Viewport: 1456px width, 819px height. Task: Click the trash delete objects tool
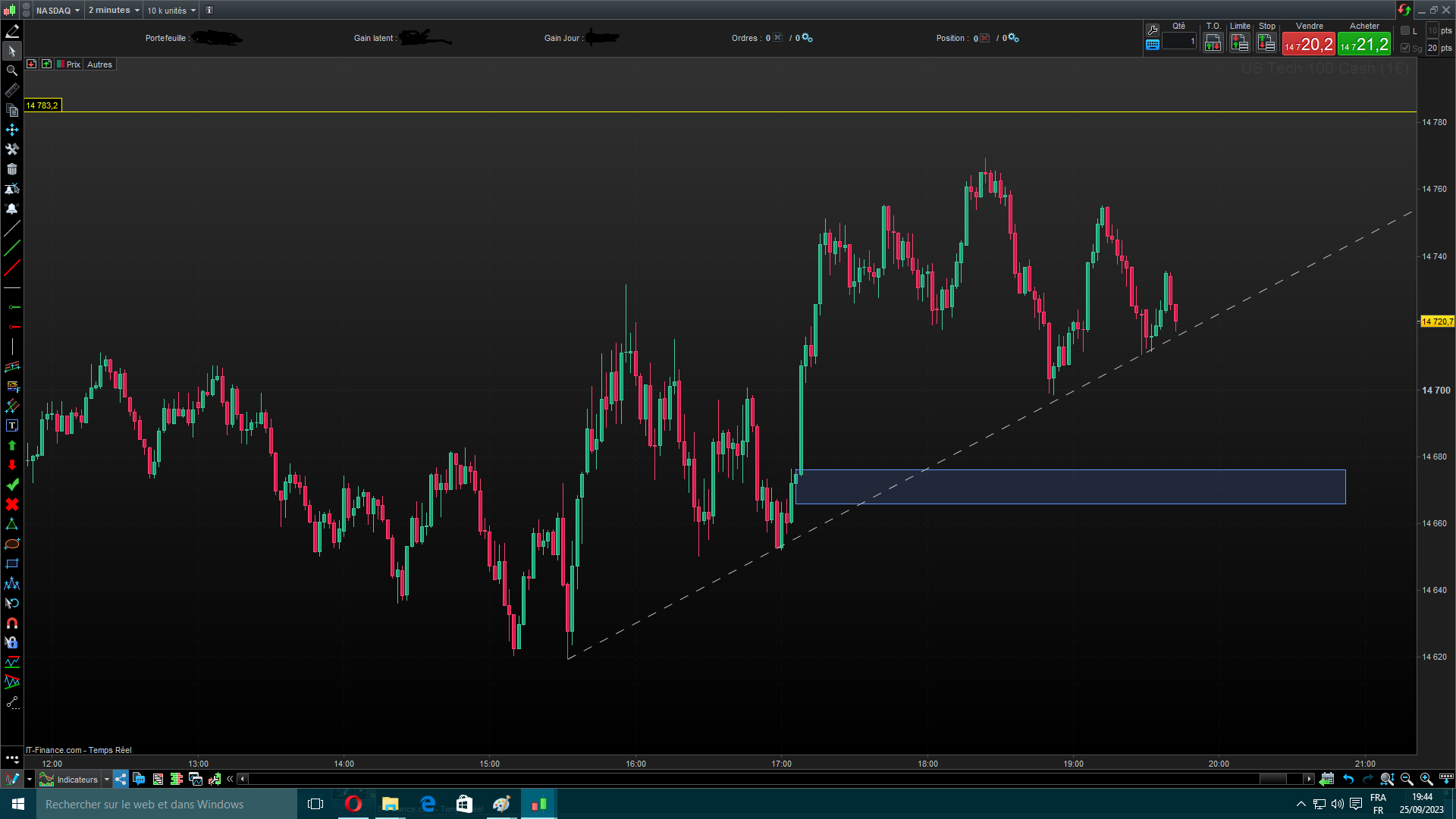click(12, 169)
